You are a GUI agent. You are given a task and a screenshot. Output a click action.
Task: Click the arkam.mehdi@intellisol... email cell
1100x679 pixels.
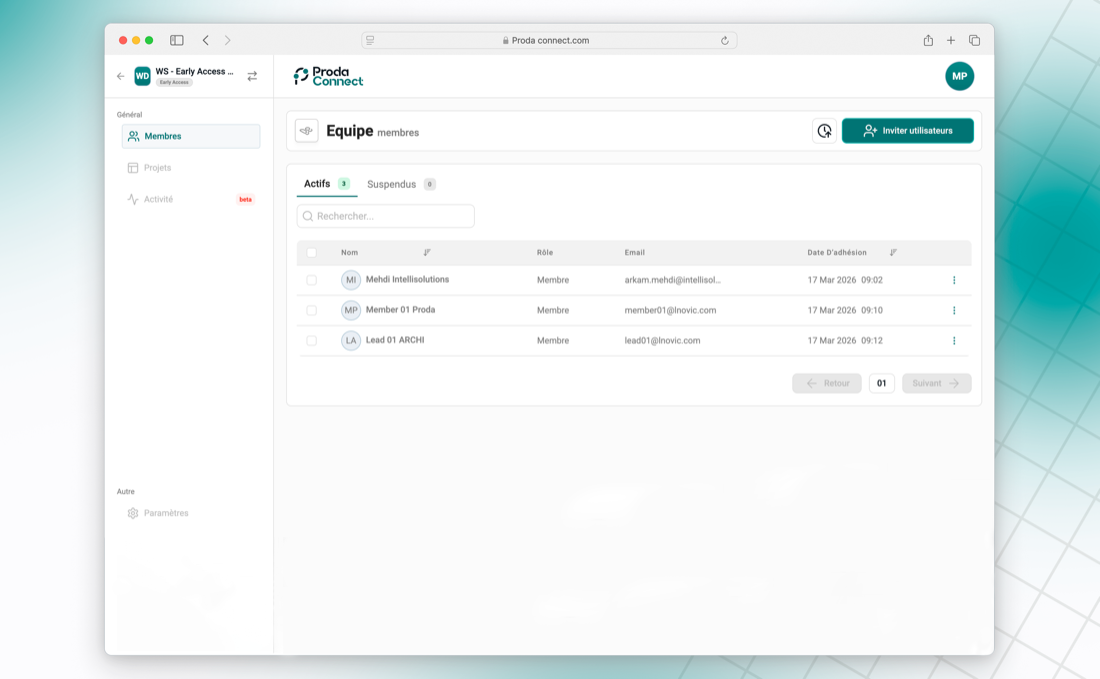672,280
